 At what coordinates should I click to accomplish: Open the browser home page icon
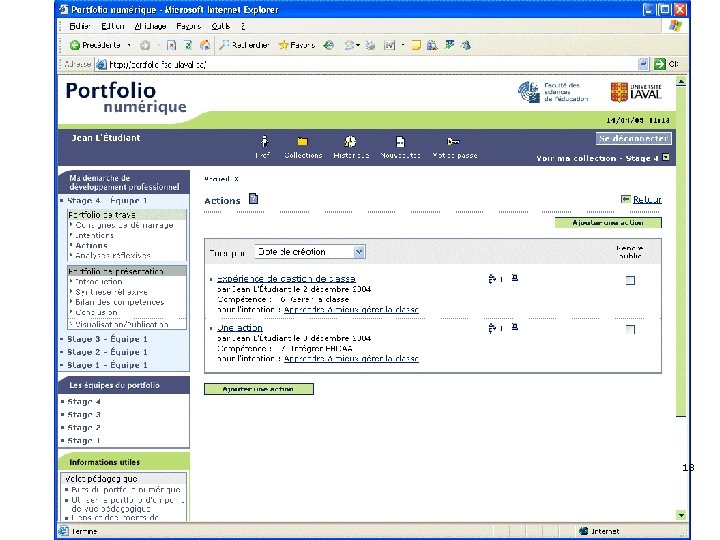click(205, 45)
